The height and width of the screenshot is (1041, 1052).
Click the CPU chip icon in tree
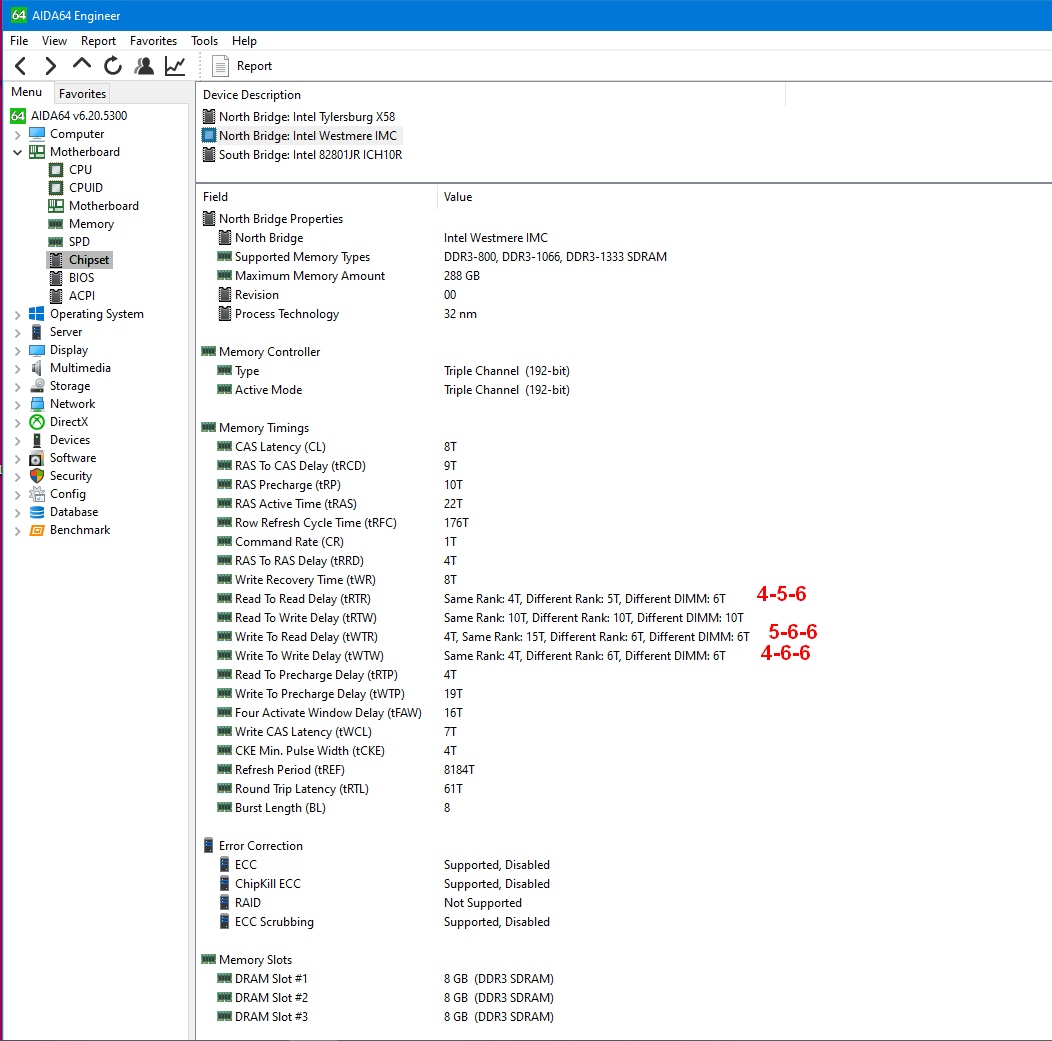click(56, 170)
